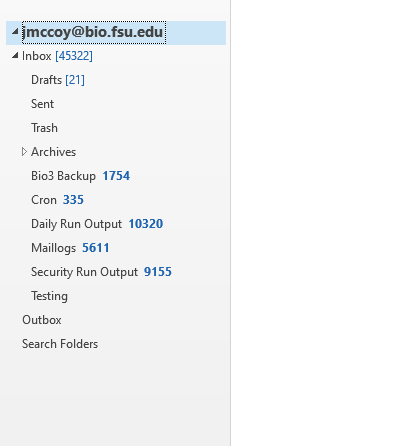
Task: Open the Testing folder
Action: (49, 296)
